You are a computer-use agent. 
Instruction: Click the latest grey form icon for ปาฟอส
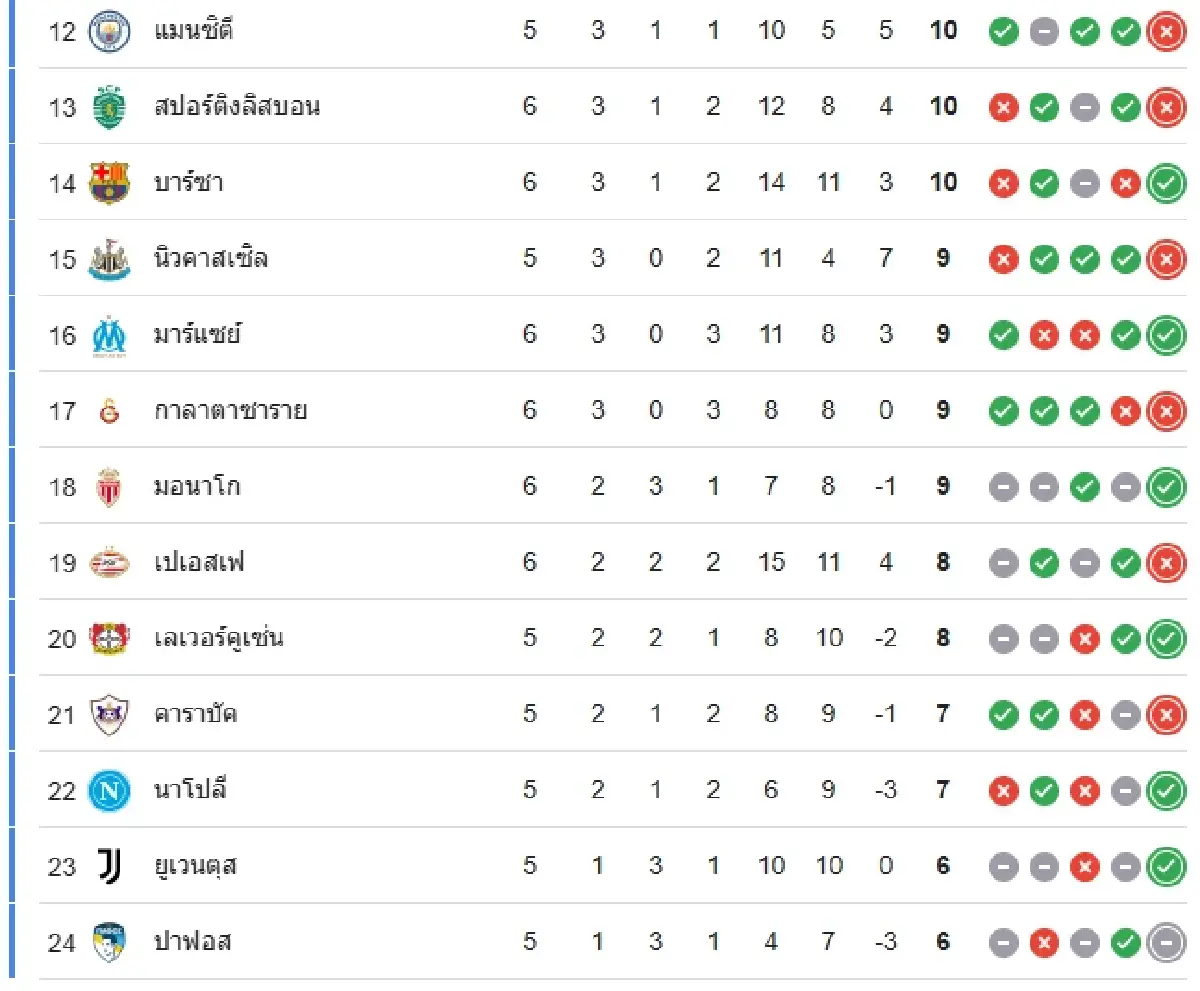click(x=1165, y=942)
